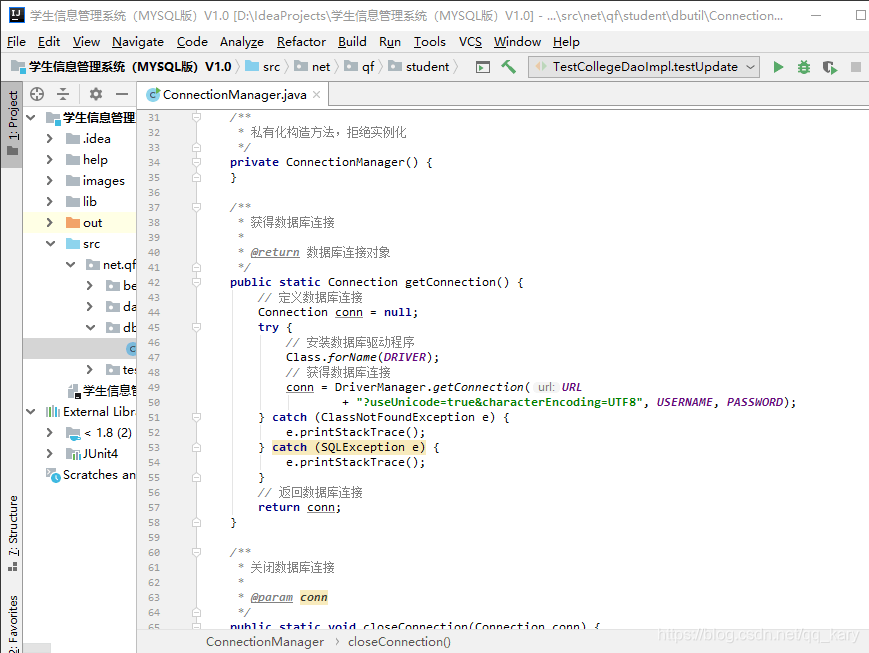Viewport: 869px width, 653px height.
Task: Open the Tools menu
Action: pos(430,42)
